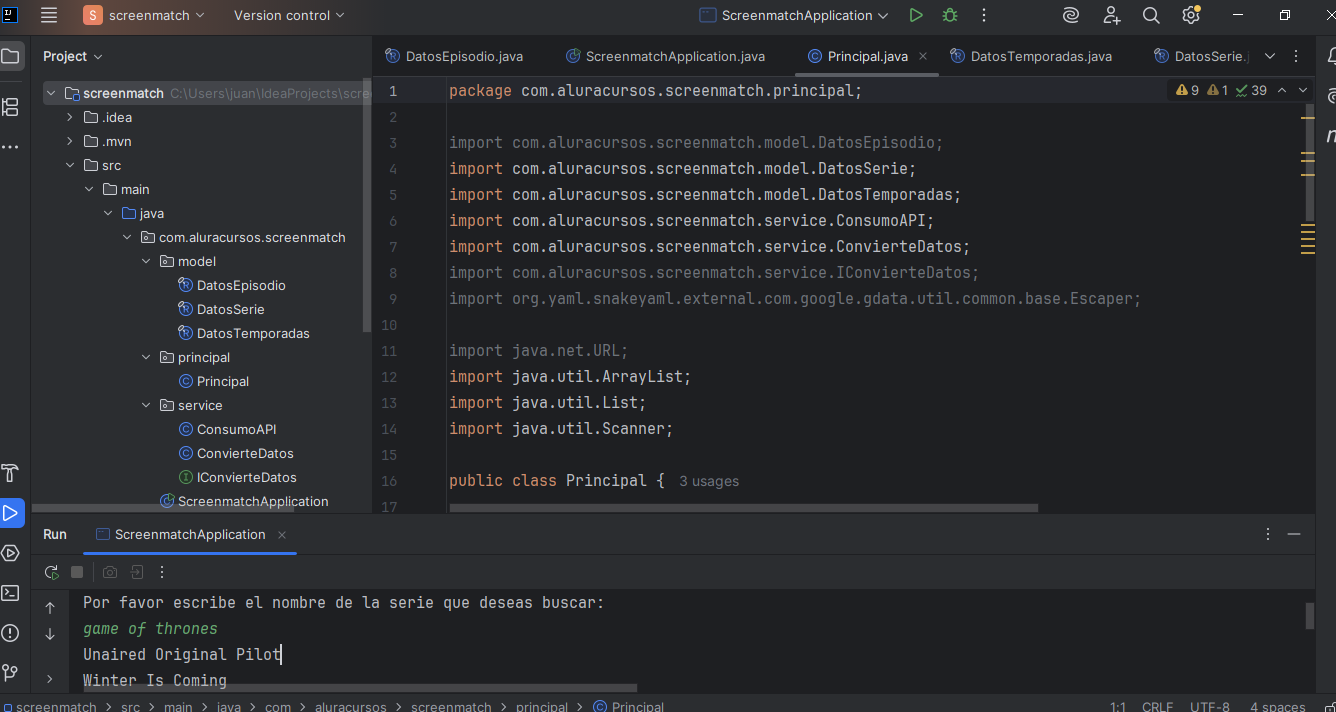
Task: Click the 3 usages hint
Action: 709,481
